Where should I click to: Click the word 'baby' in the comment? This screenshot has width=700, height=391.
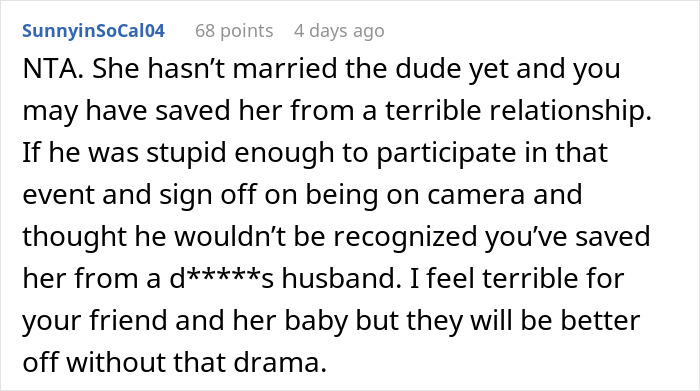[x=316, y=321]
